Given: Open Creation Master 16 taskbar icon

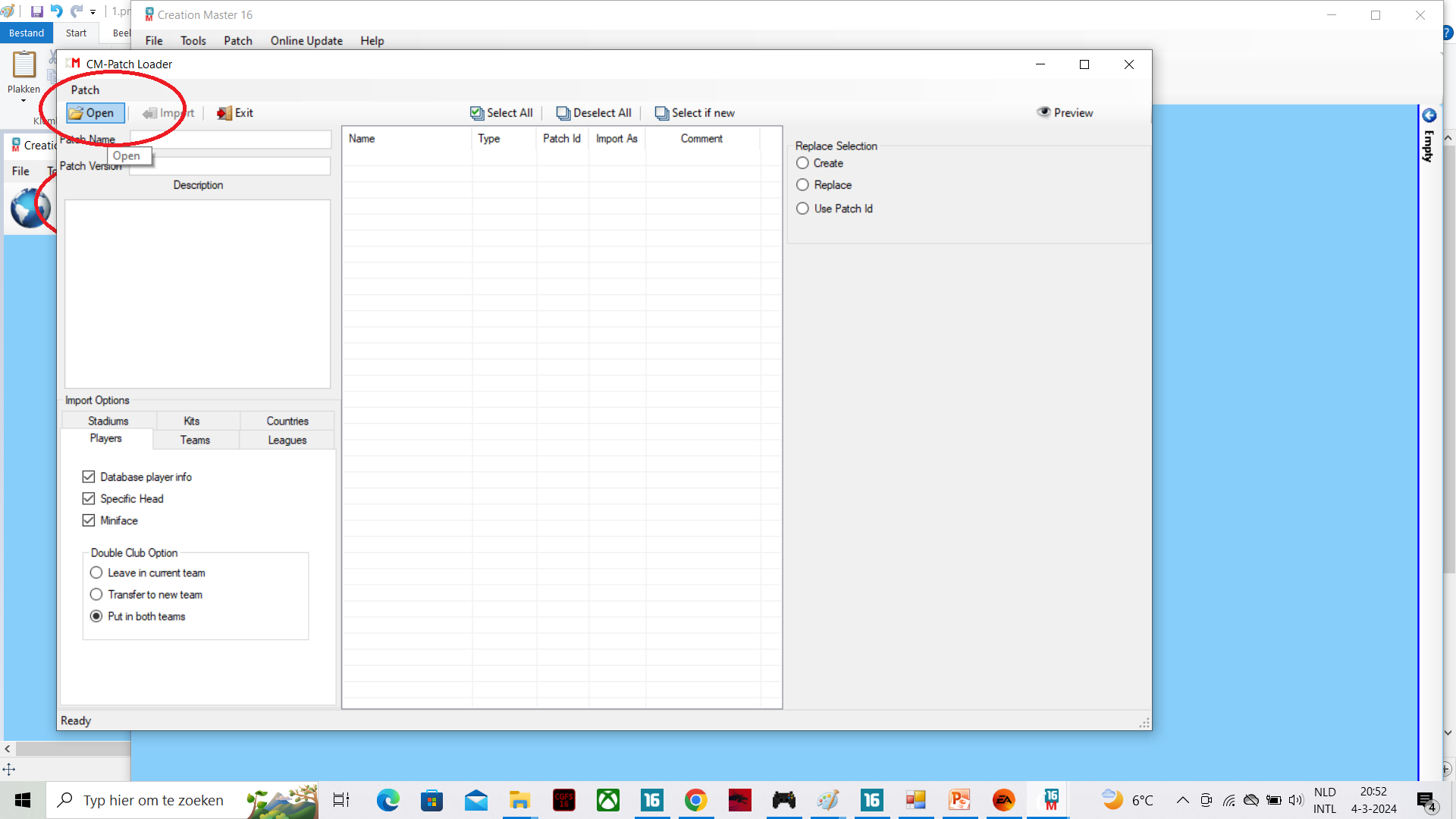Looking at the screenshot, I should (1050, 800).
